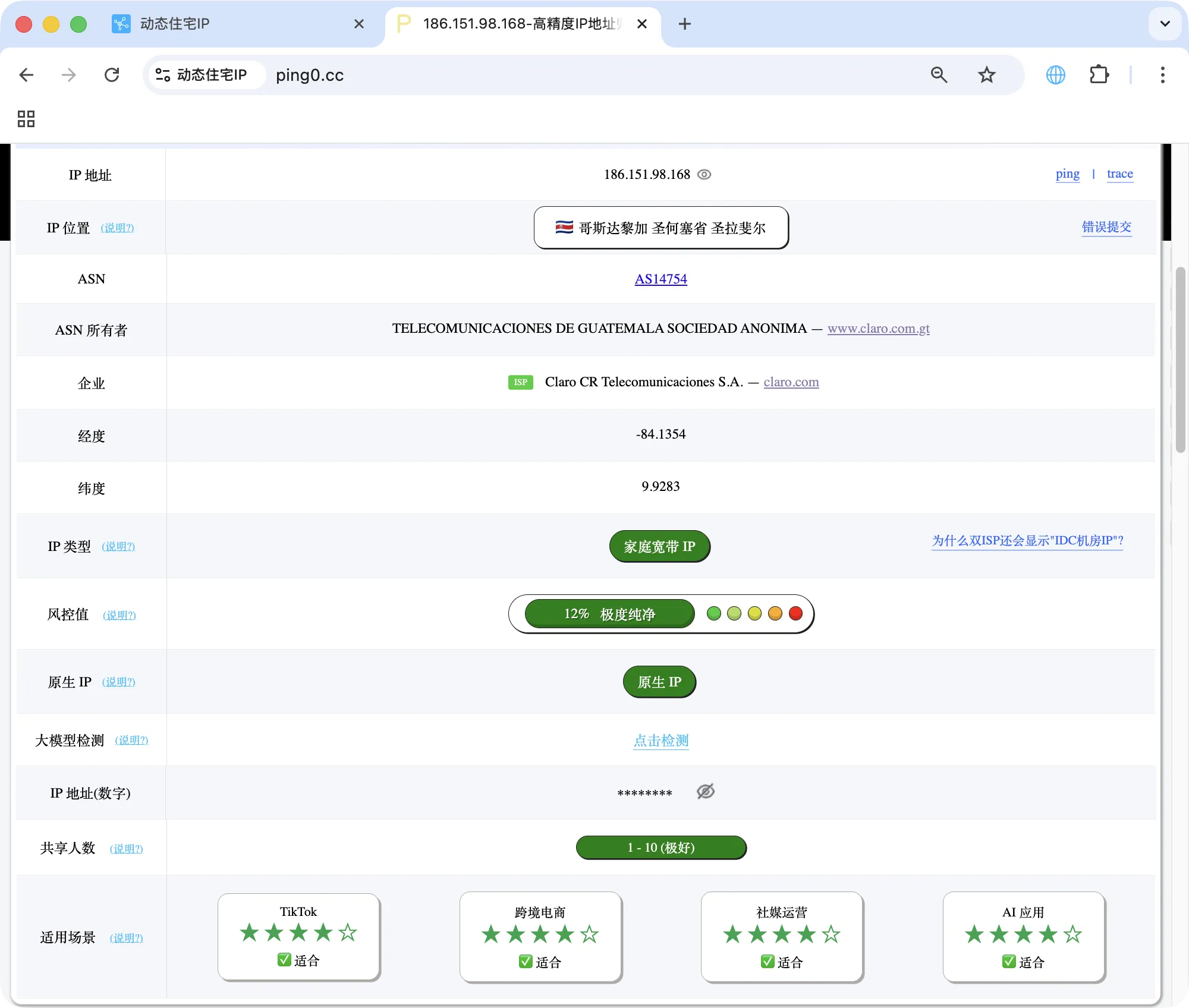Click the 跨境电商 适合 checkmark
1189x1008 pixels.
(x=526, y=962)
